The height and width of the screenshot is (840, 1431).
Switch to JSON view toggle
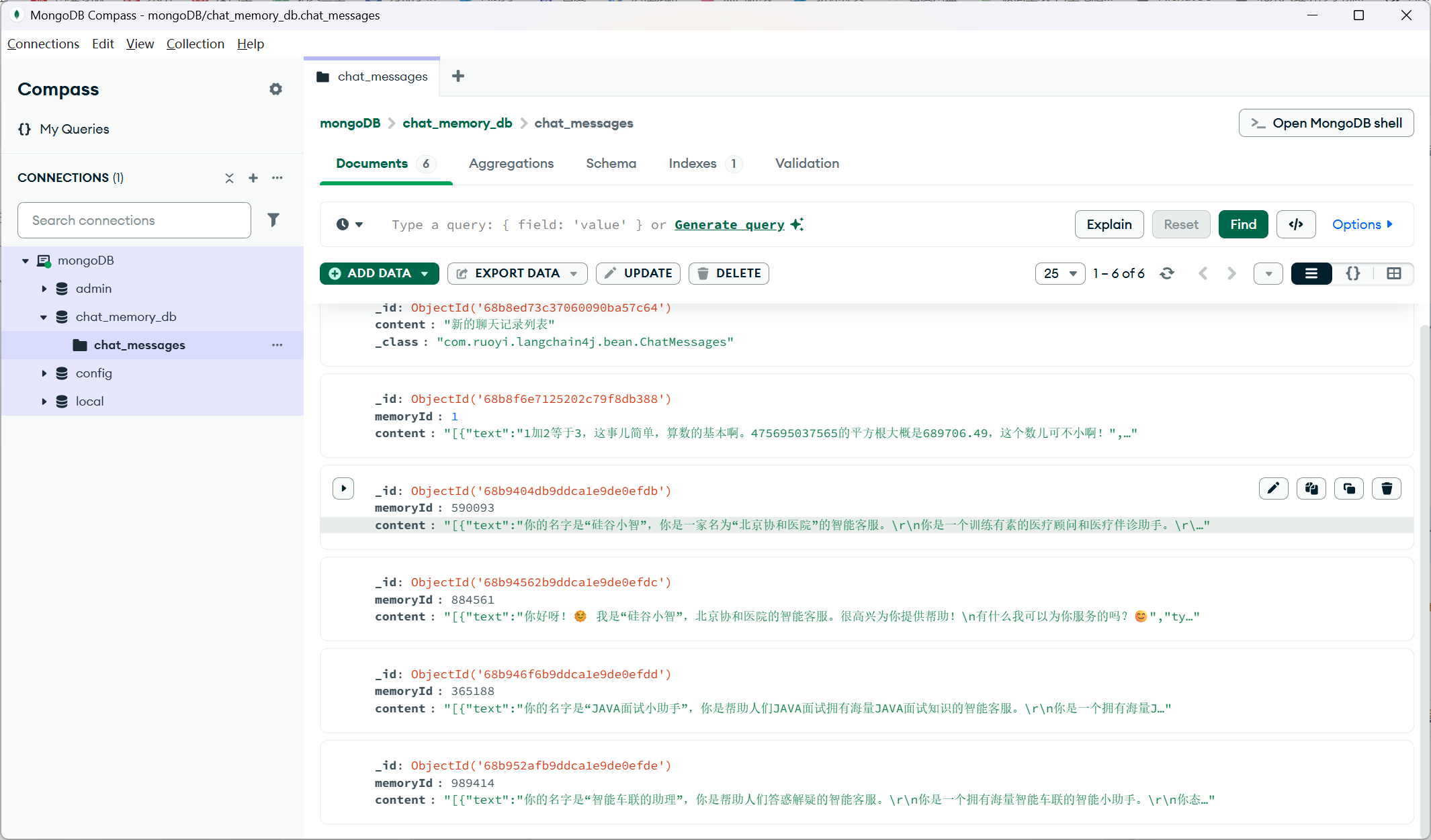click(1353, 273)
